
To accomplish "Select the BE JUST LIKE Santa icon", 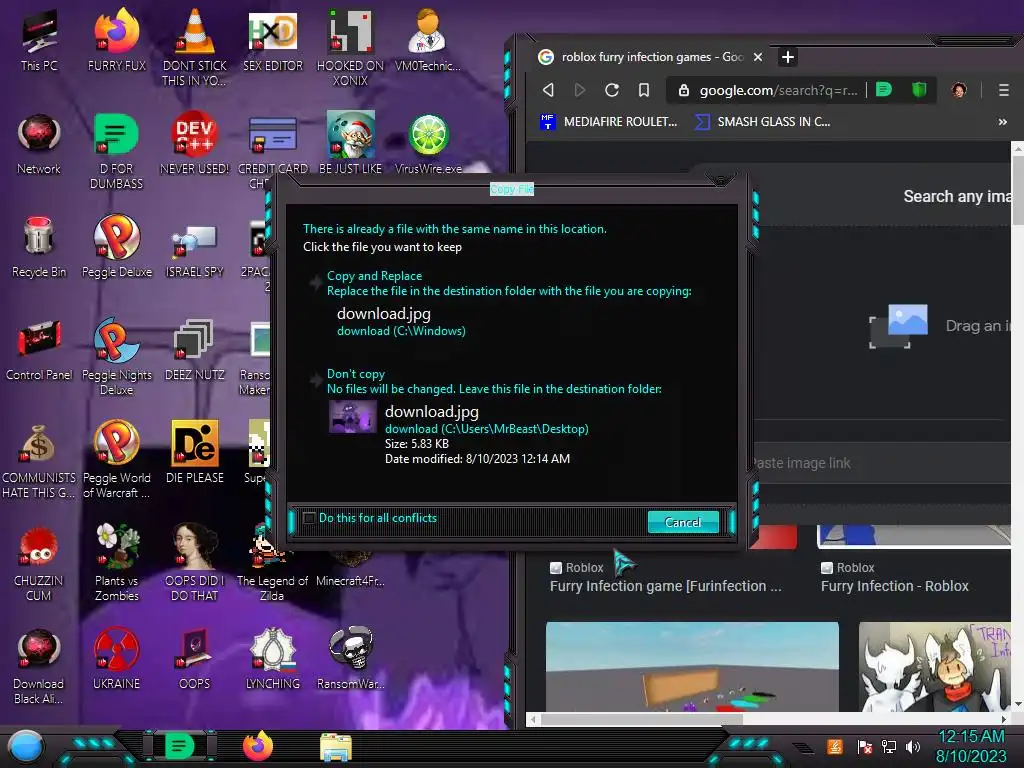I will (350, 144).
